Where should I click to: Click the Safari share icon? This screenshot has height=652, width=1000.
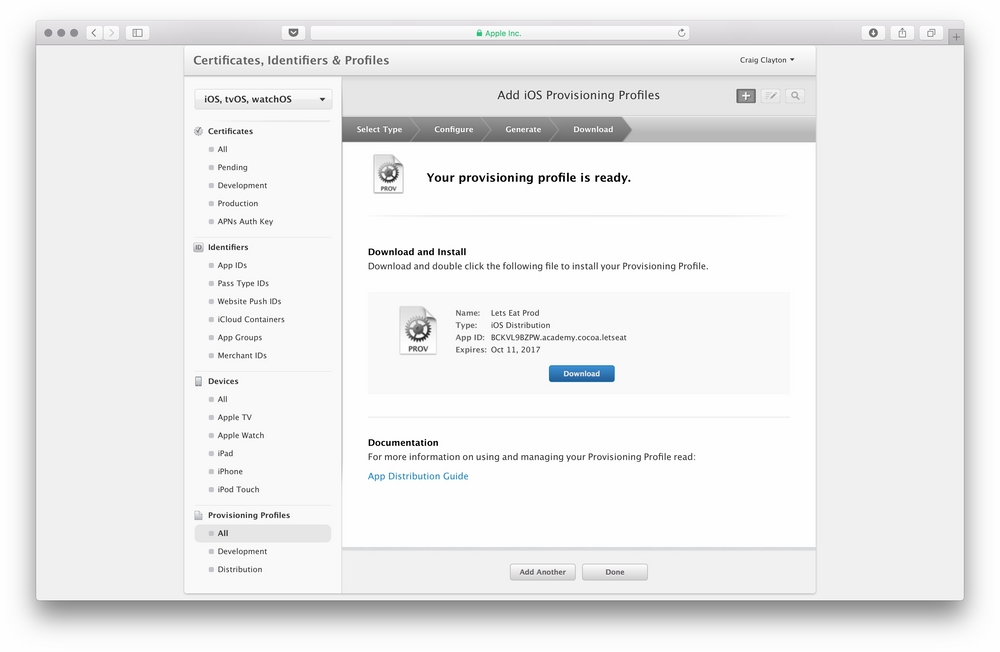click(902, 33)
